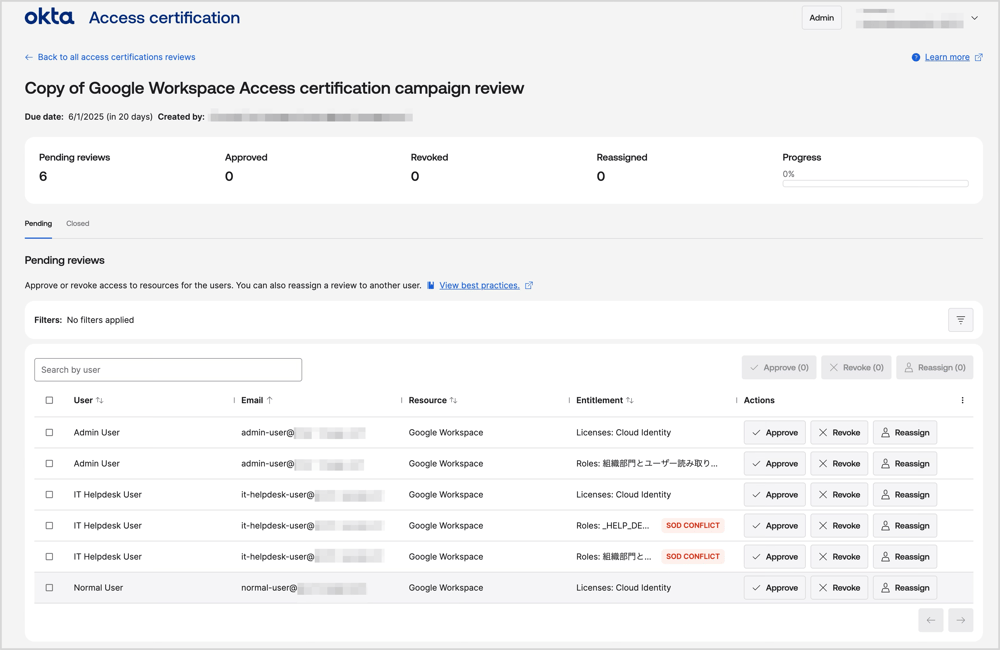
Task: Sort by Resource column arrows
Action: click(x=453, y=400)
